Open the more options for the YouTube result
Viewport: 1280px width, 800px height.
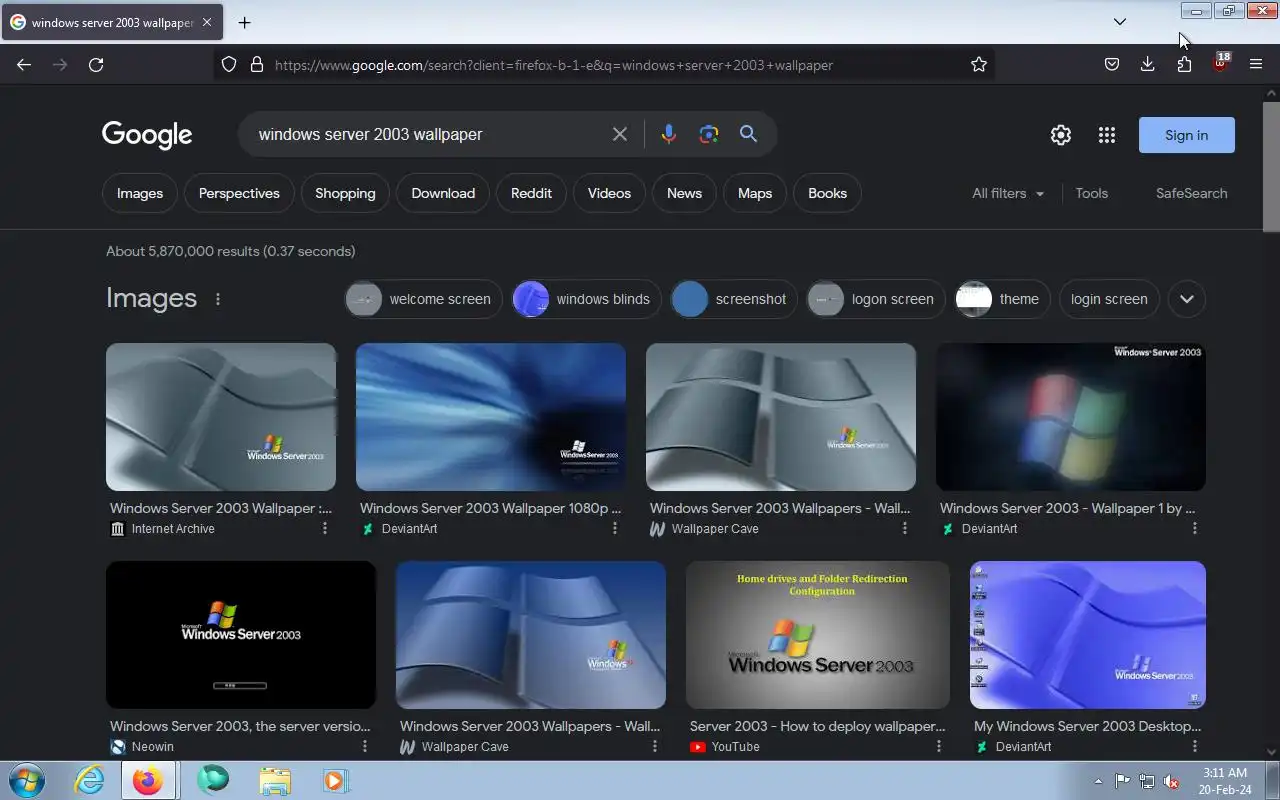coord(939,746)
